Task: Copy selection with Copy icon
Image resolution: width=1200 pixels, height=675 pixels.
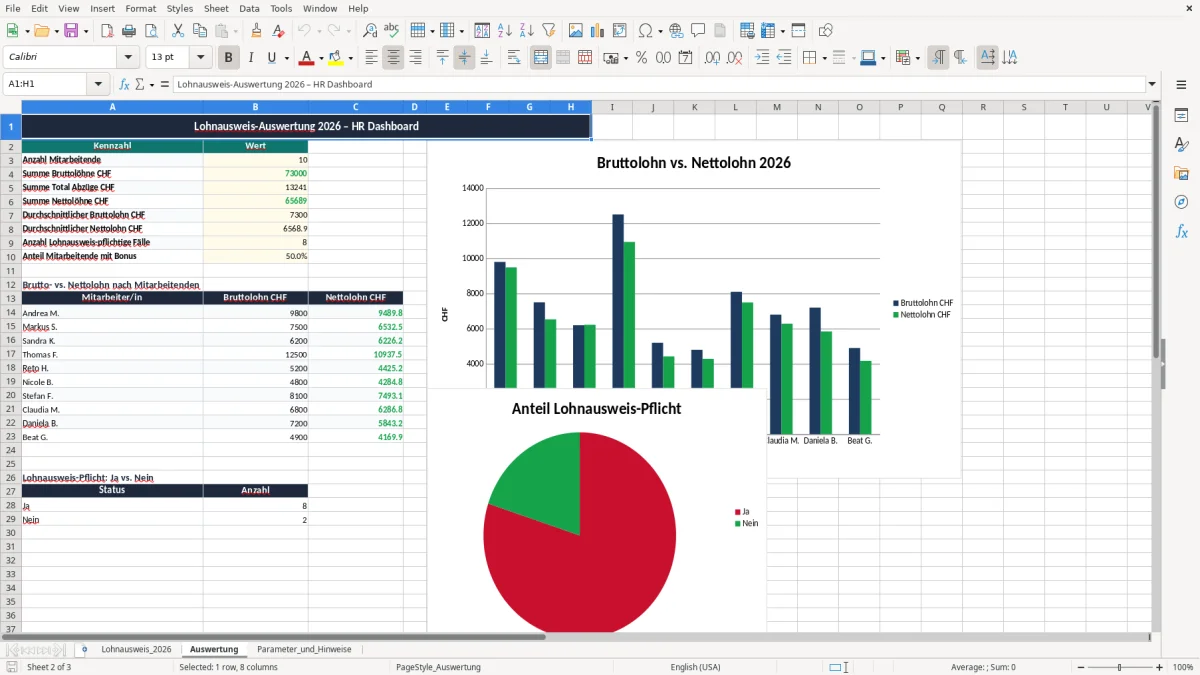Action: tap(199, 31)
